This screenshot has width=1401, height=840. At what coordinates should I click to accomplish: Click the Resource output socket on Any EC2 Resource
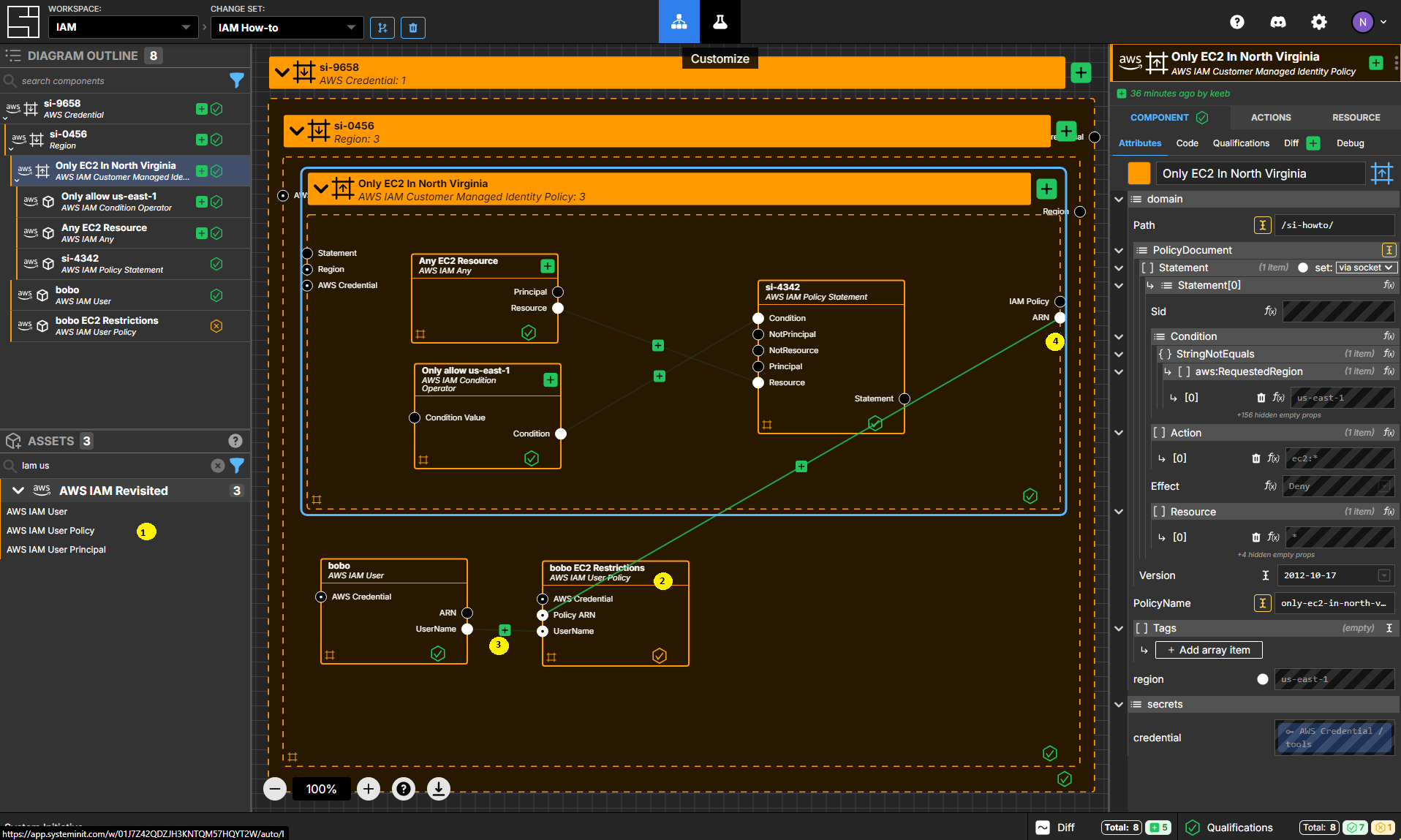tap(558, 308)
